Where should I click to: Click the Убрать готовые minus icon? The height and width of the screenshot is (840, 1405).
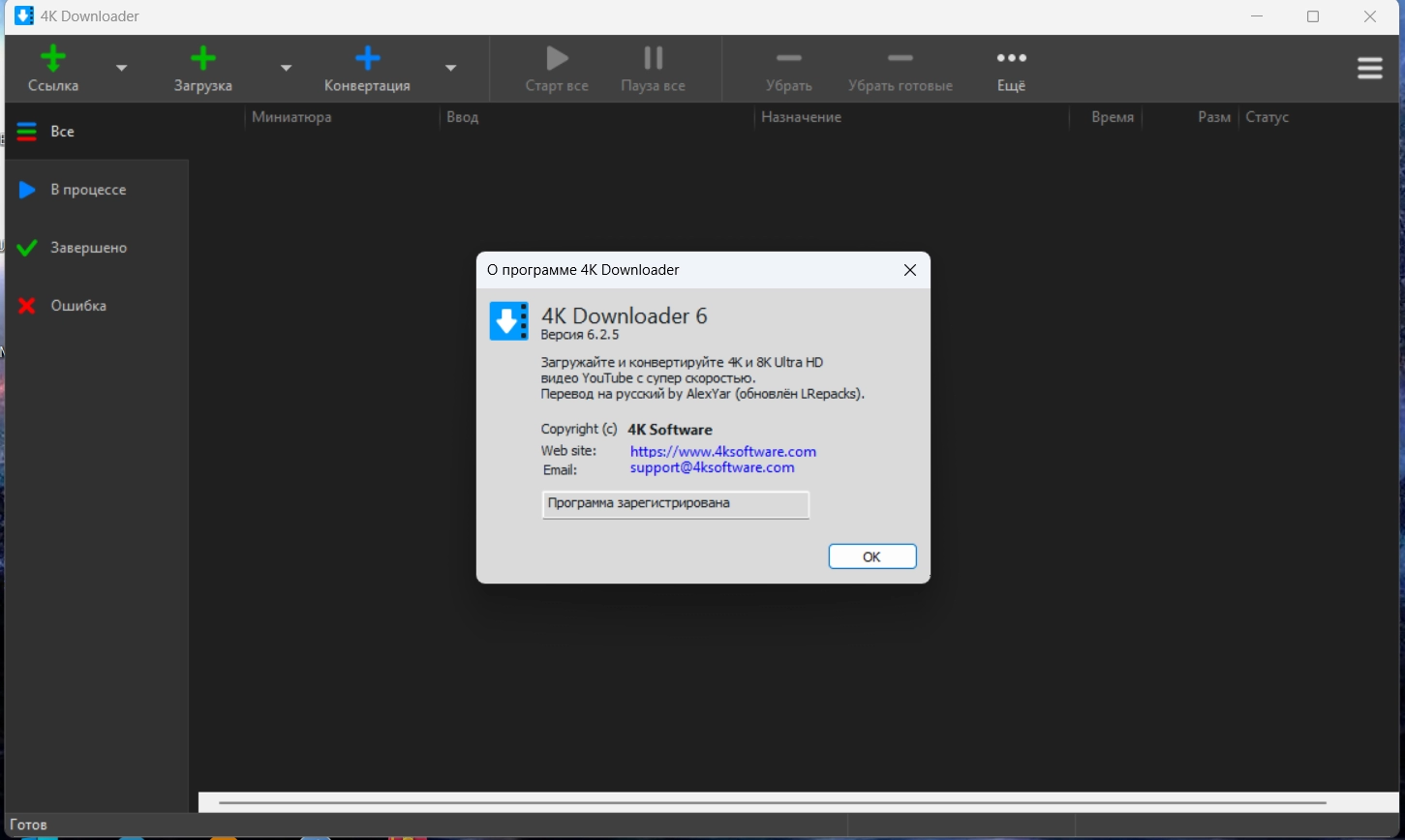(x=901, y=58)
